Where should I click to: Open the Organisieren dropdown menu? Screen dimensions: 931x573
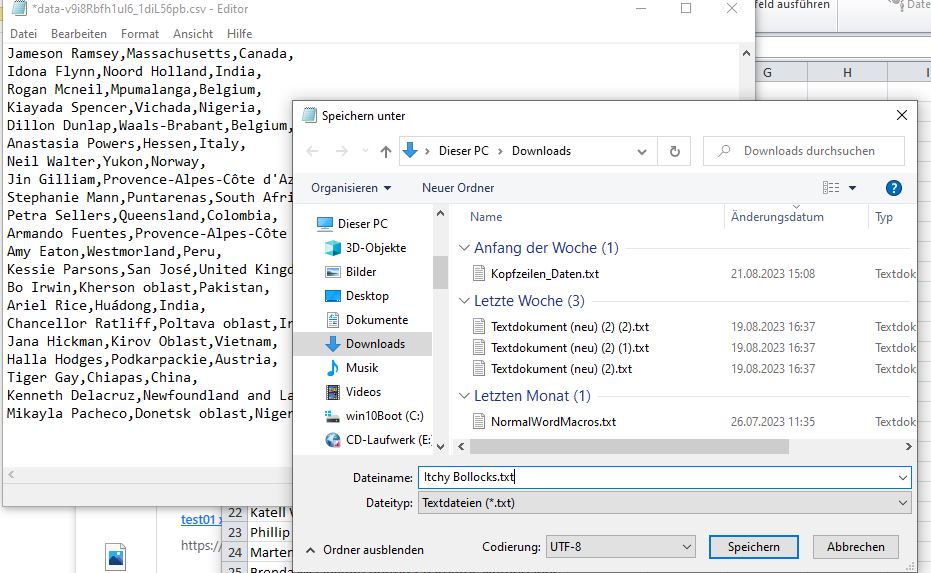(351, 188)
